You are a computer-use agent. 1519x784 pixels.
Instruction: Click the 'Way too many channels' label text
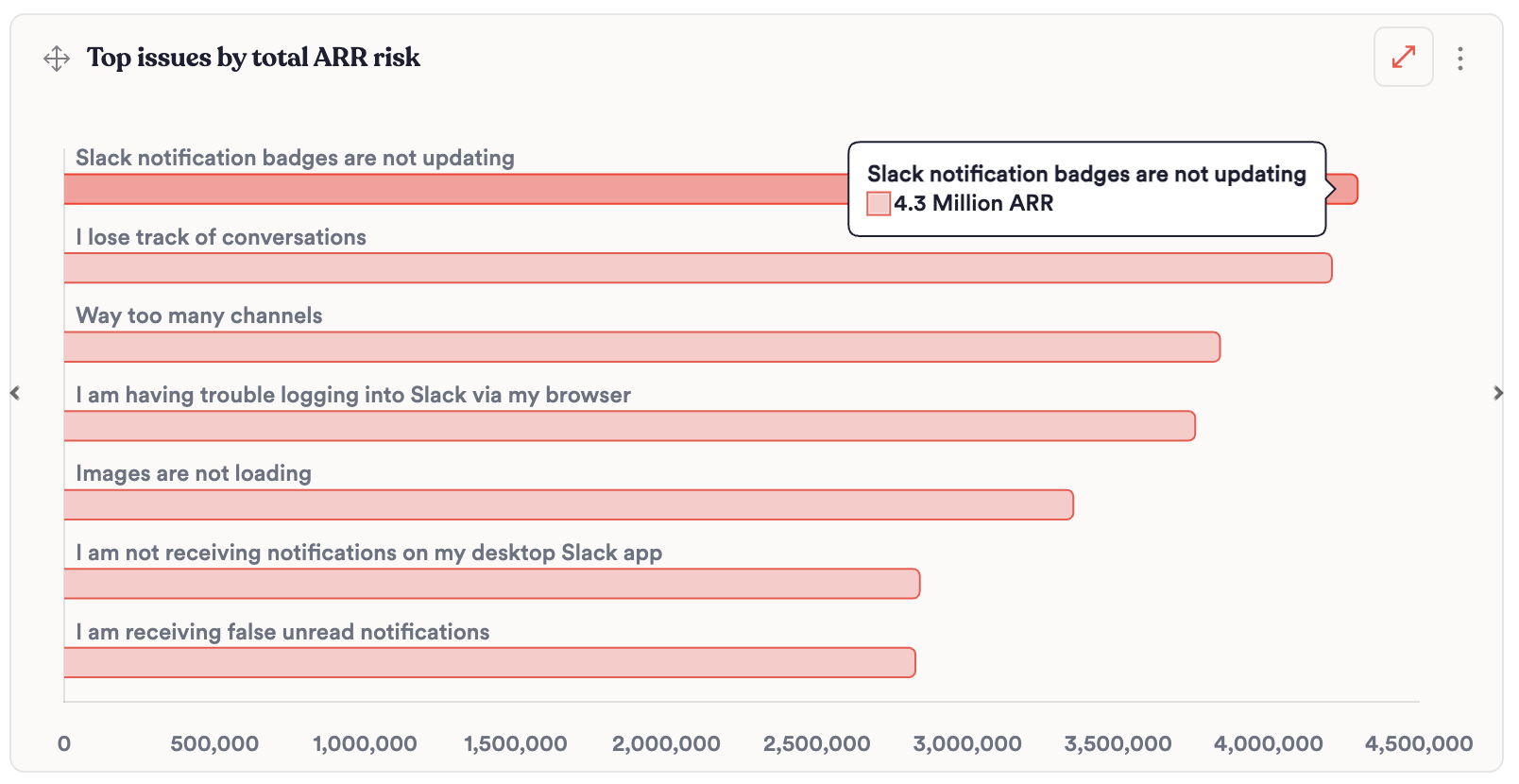[199, 315]
